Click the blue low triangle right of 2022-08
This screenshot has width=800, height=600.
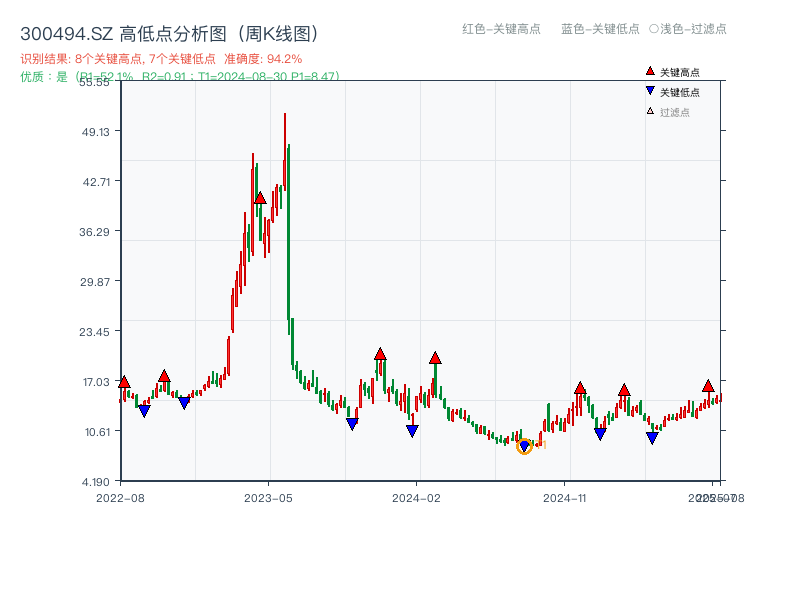(x=144, y=410)
